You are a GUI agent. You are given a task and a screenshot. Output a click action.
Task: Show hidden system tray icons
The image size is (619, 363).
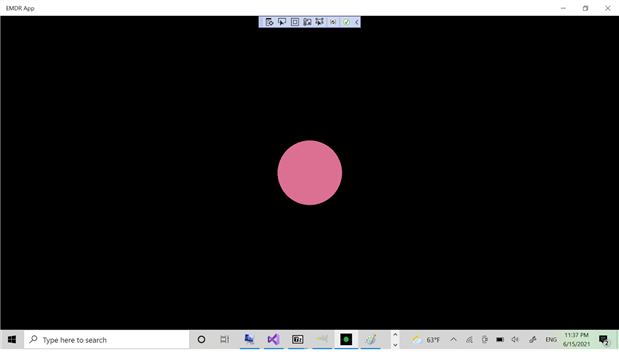453,339
